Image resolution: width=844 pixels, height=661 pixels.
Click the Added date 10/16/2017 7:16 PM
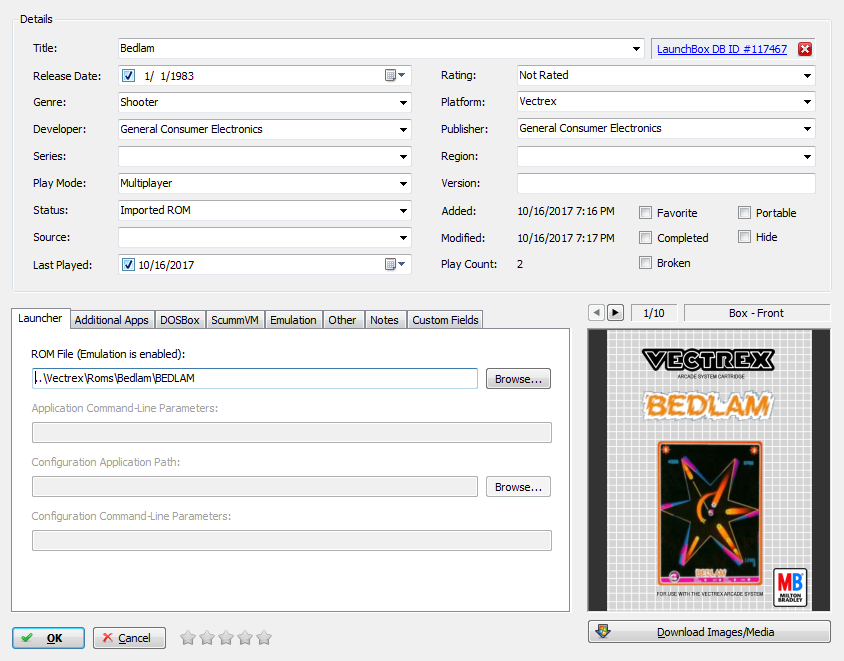(x=566, y=211)
